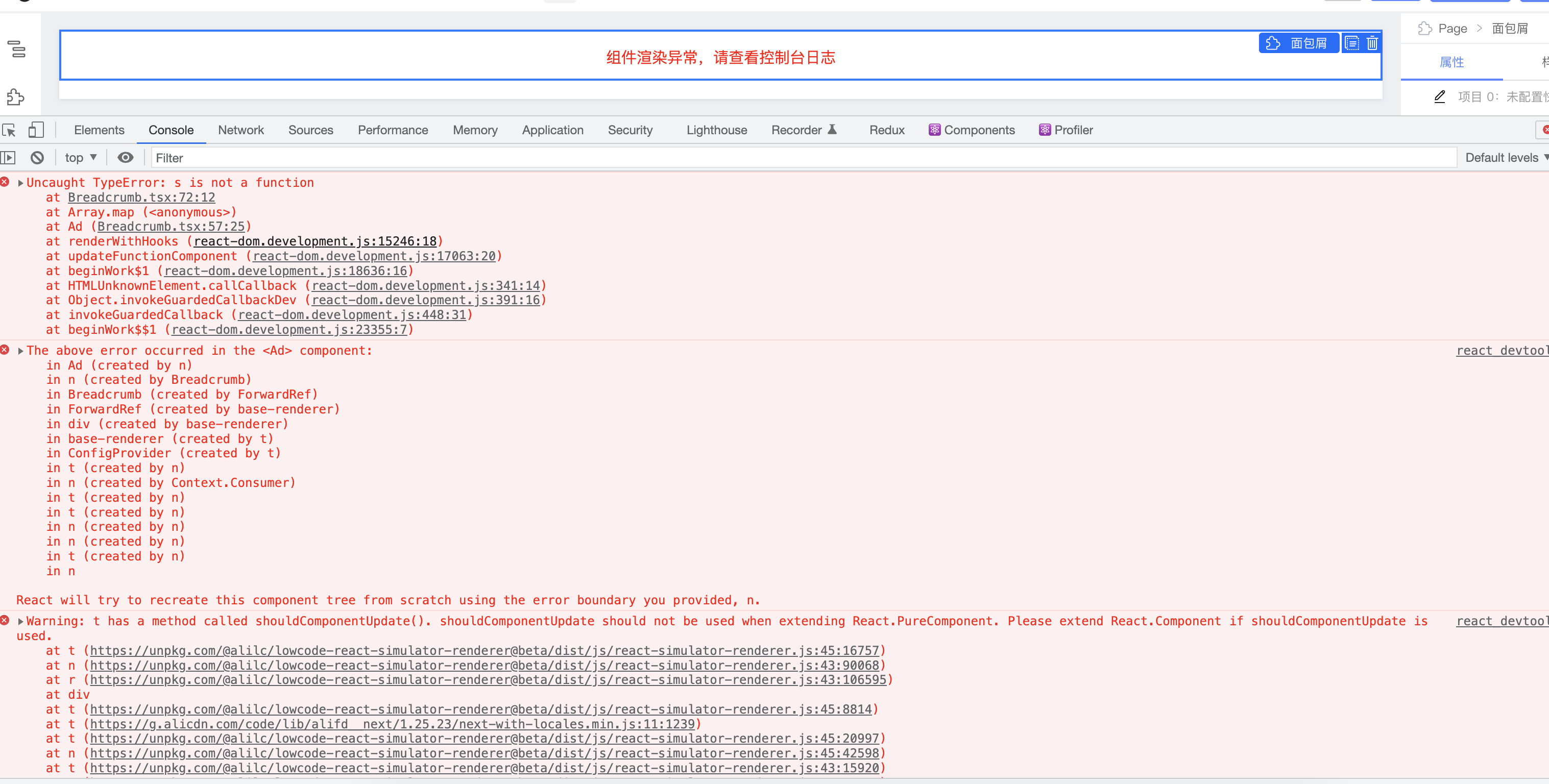Open the Redux devtools tab
1549x784 pixels.
point(886,130)
